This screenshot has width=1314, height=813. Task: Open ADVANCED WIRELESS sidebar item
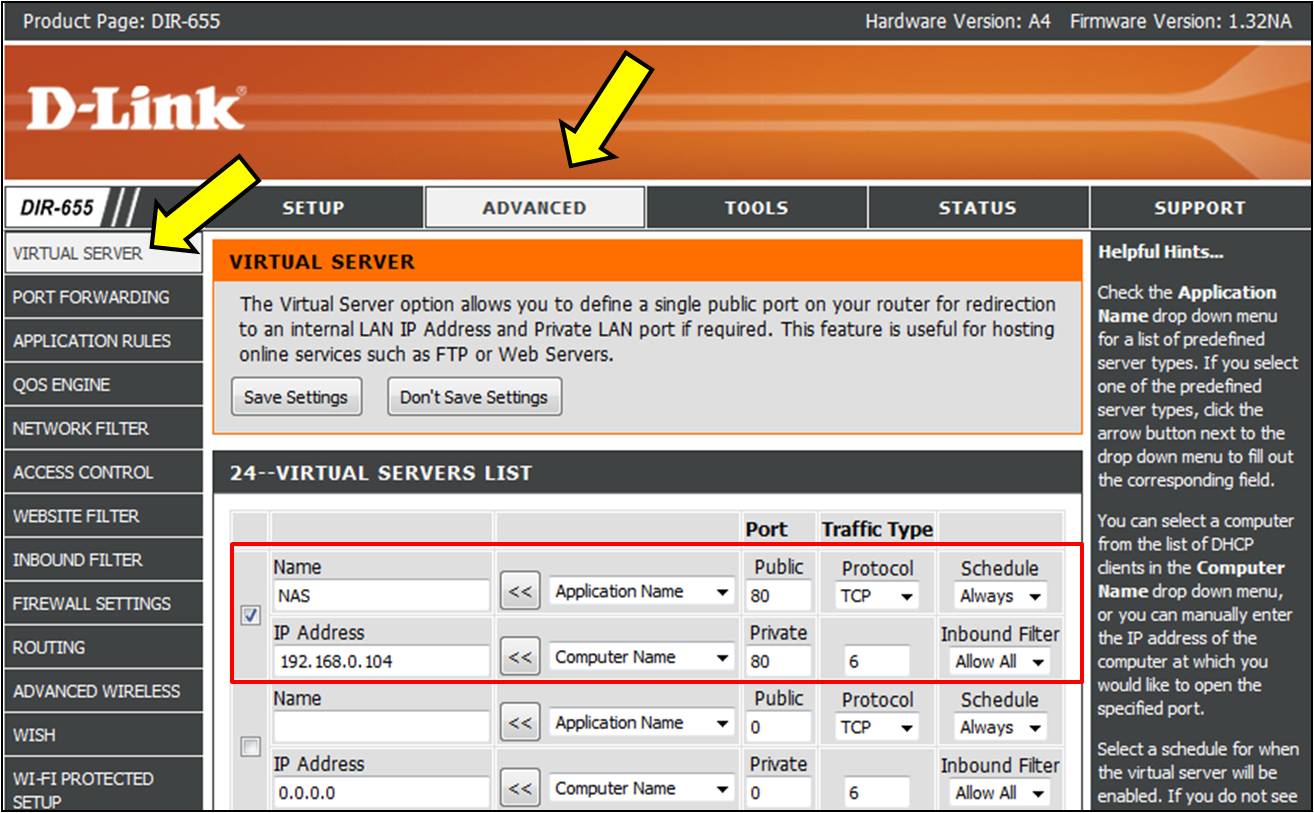(x=103, y=691)
